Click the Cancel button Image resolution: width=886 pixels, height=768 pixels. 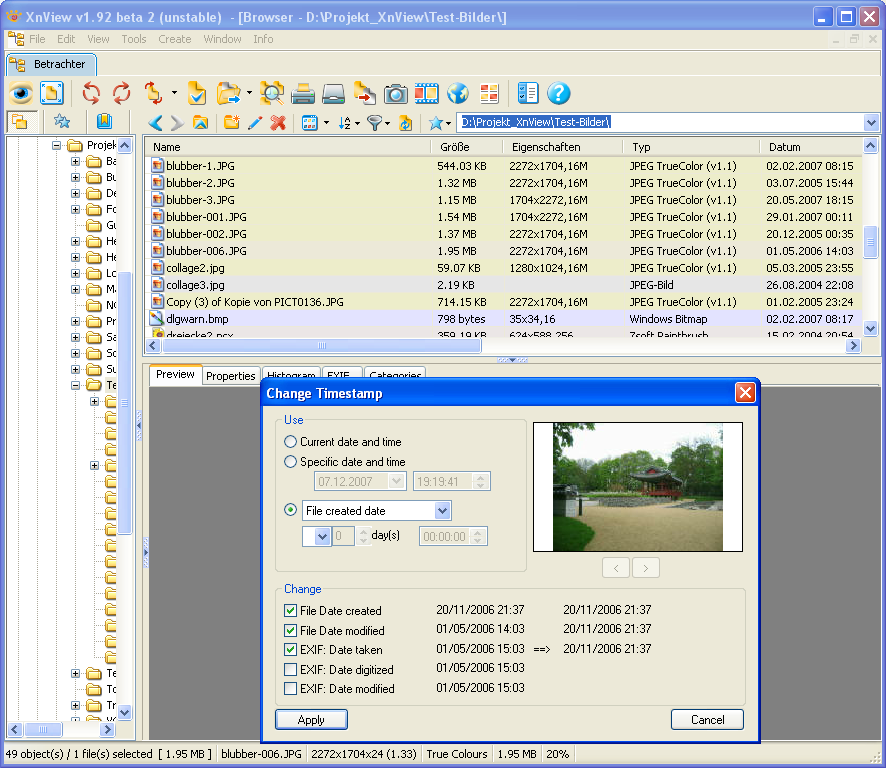[707, 719]
